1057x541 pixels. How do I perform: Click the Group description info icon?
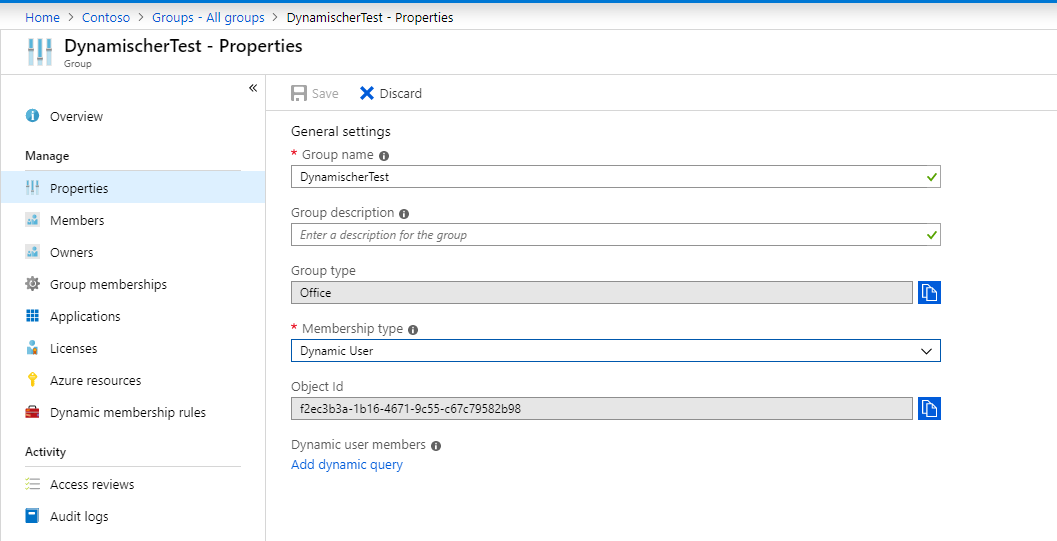click(404, 214)
